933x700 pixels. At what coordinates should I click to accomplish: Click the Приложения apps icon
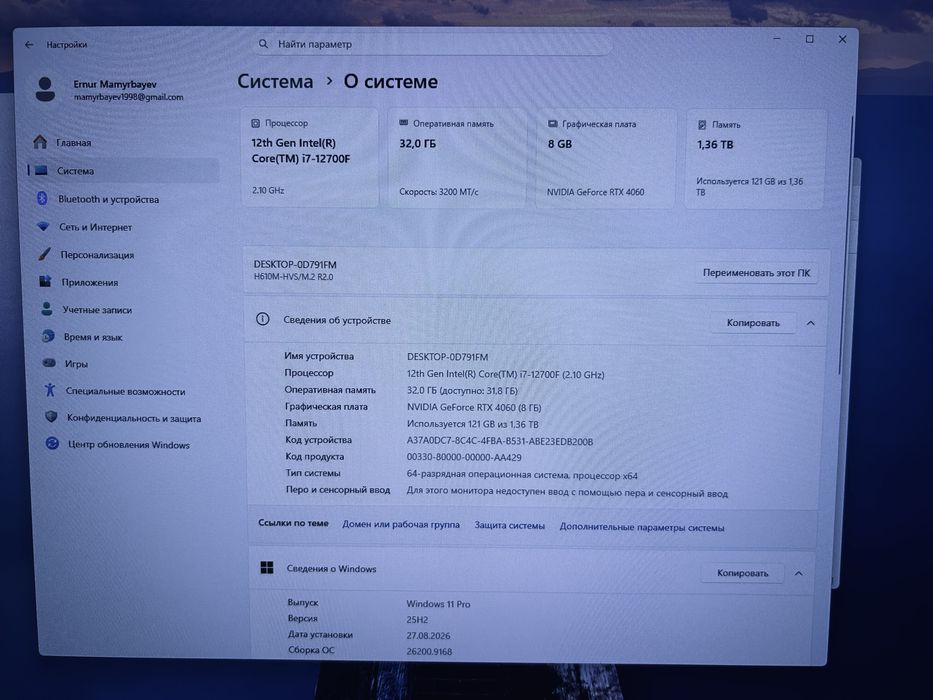tap(45, 282)
